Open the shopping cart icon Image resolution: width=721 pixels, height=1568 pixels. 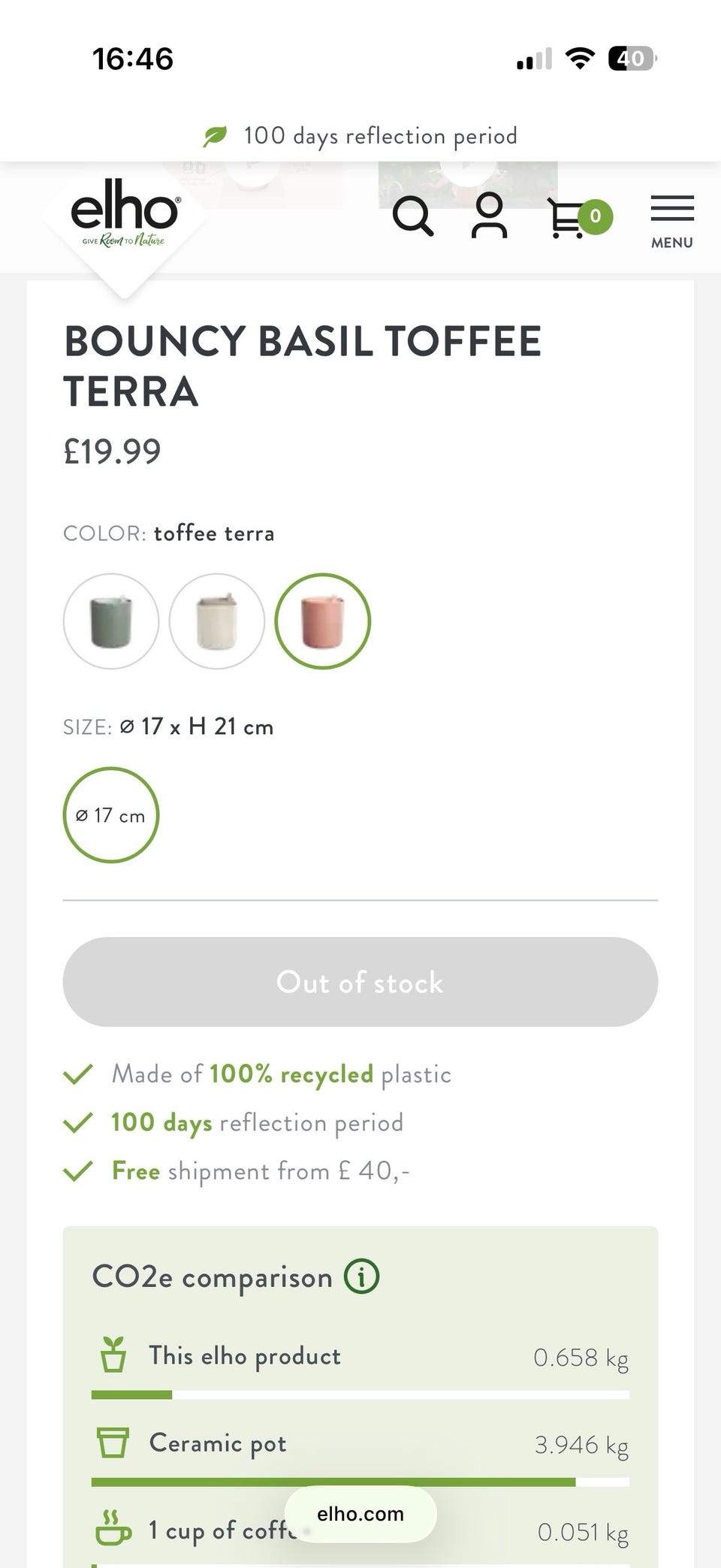click(566, 218)
